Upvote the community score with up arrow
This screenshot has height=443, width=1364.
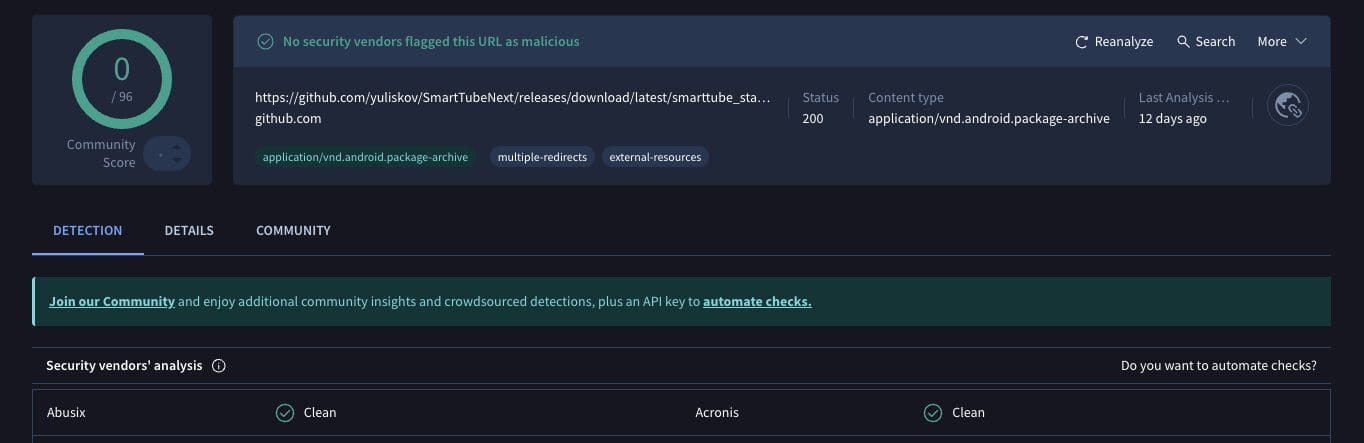177,147
